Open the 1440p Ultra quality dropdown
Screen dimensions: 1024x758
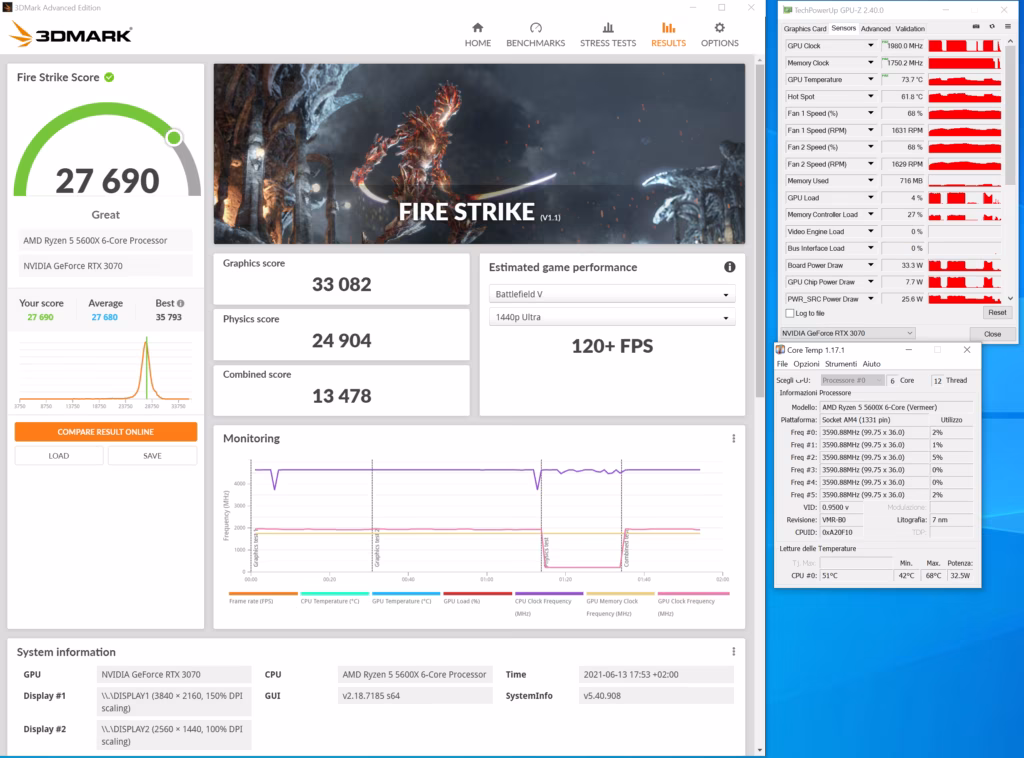point(612,317)
